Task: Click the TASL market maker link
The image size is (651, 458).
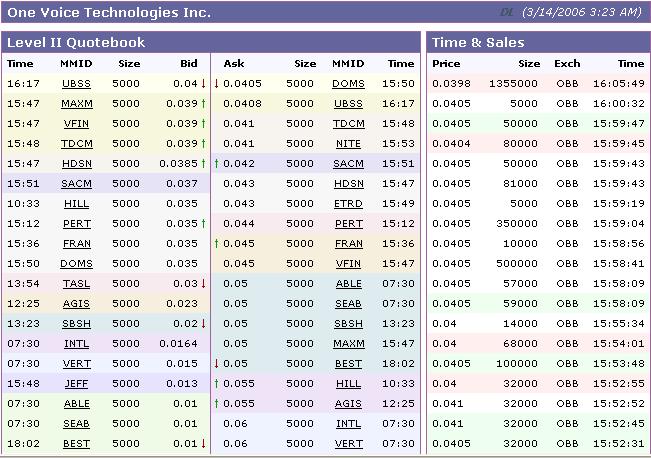Action: coord(76,284)
